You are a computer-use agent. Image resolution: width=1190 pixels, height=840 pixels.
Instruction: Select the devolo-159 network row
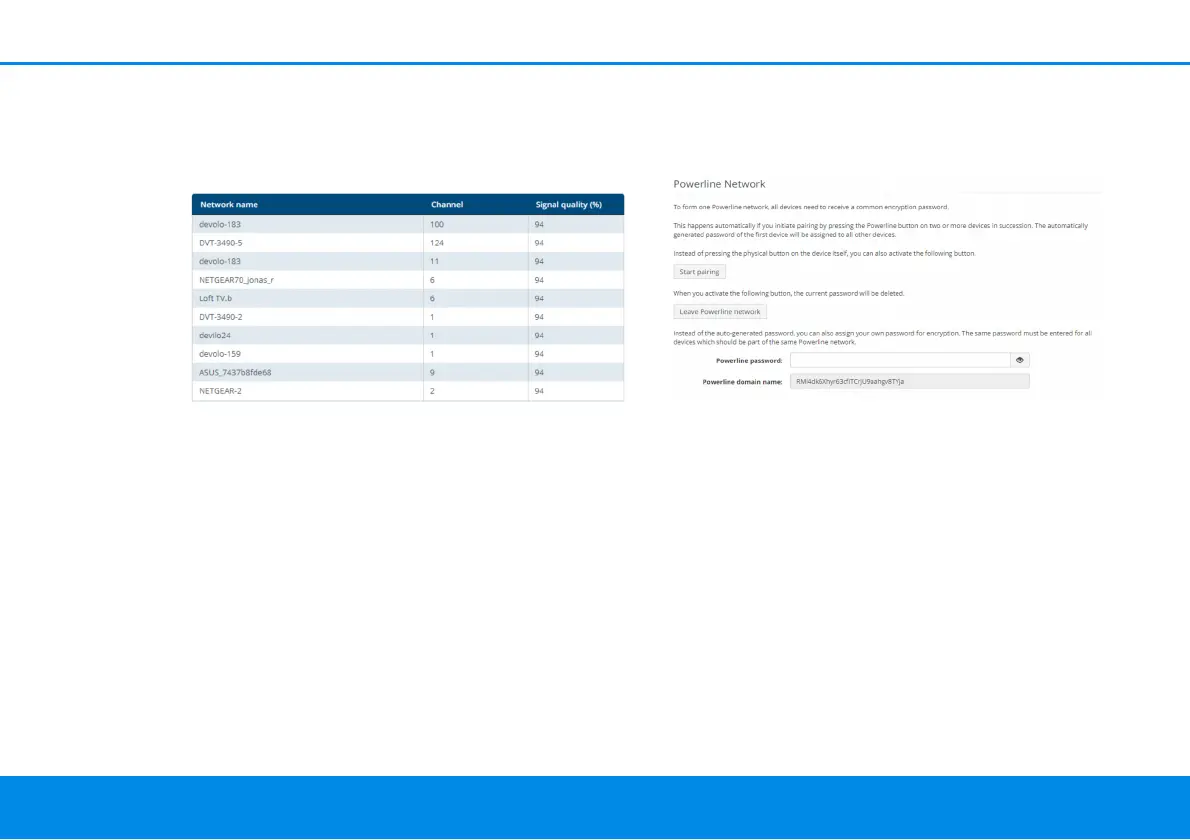point(408,354)
